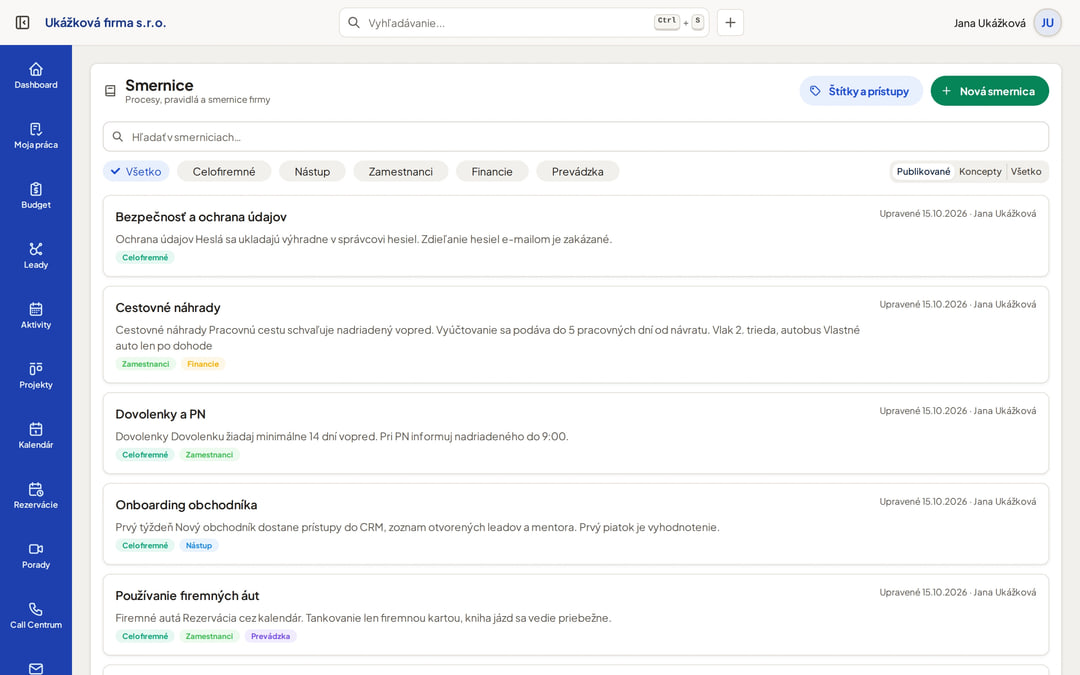
Task: Click Prevádzka tag on Používanie firemných áut
Action: (271, 636)
